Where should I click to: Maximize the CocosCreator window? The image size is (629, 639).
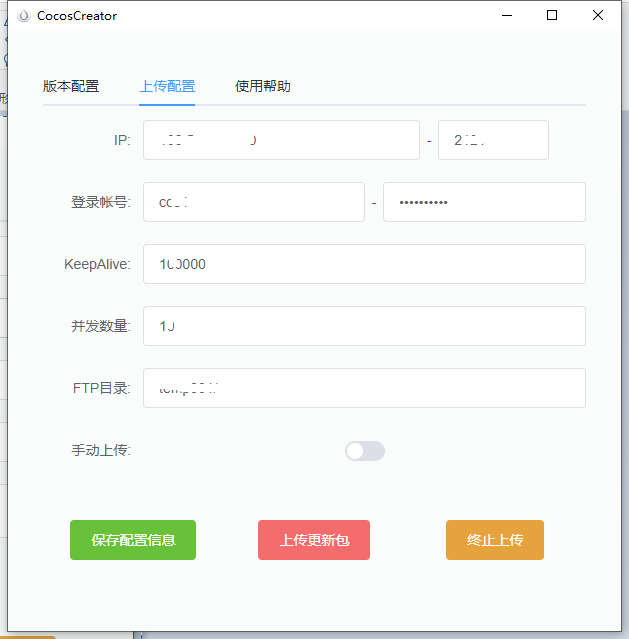click(x=552, y=15)
